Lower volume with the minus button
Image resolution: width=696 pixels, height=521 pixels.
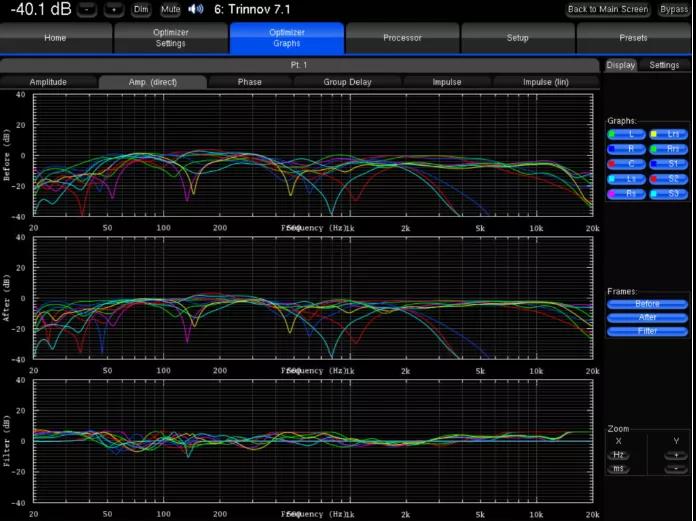[x=87, y=9]
